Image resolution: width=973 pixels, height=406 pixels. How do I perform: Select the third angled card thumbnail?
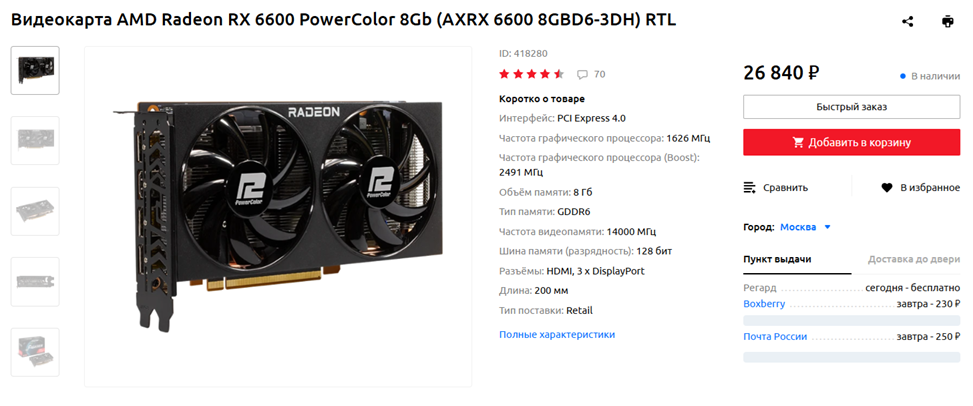(35, 211)
